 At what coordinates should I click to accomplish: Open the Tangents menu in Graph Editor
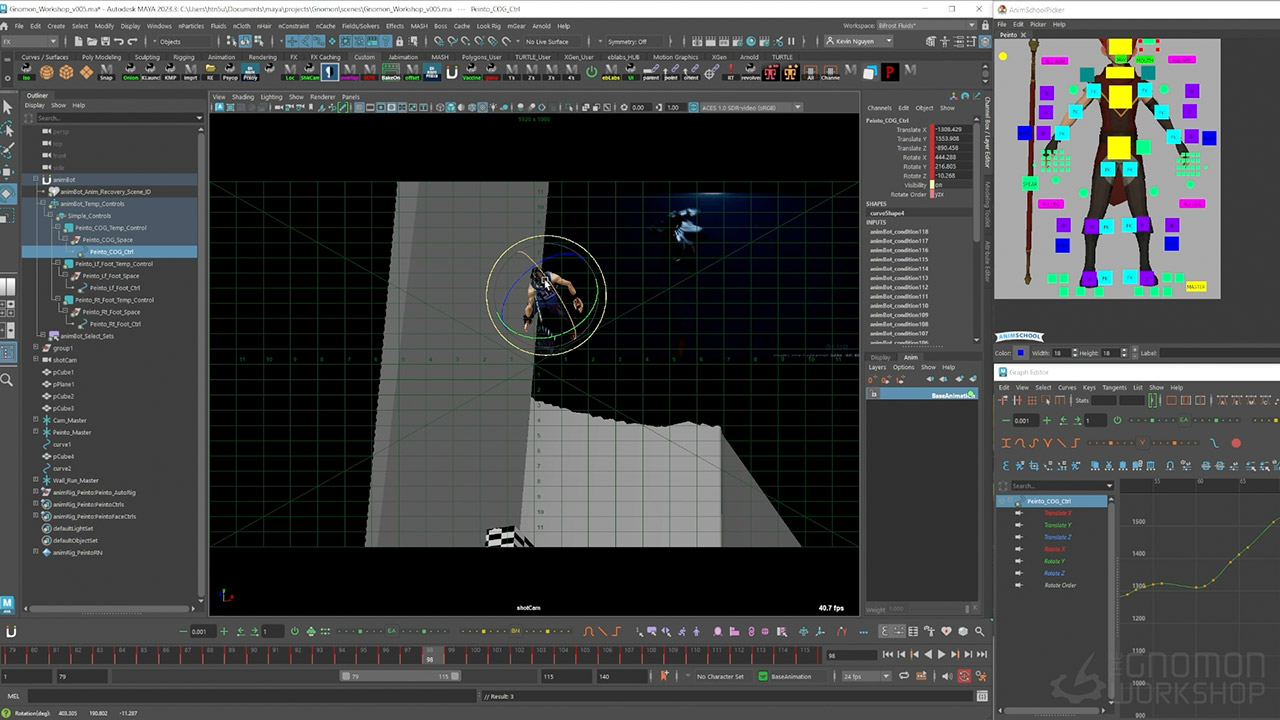coord(1114,387)
